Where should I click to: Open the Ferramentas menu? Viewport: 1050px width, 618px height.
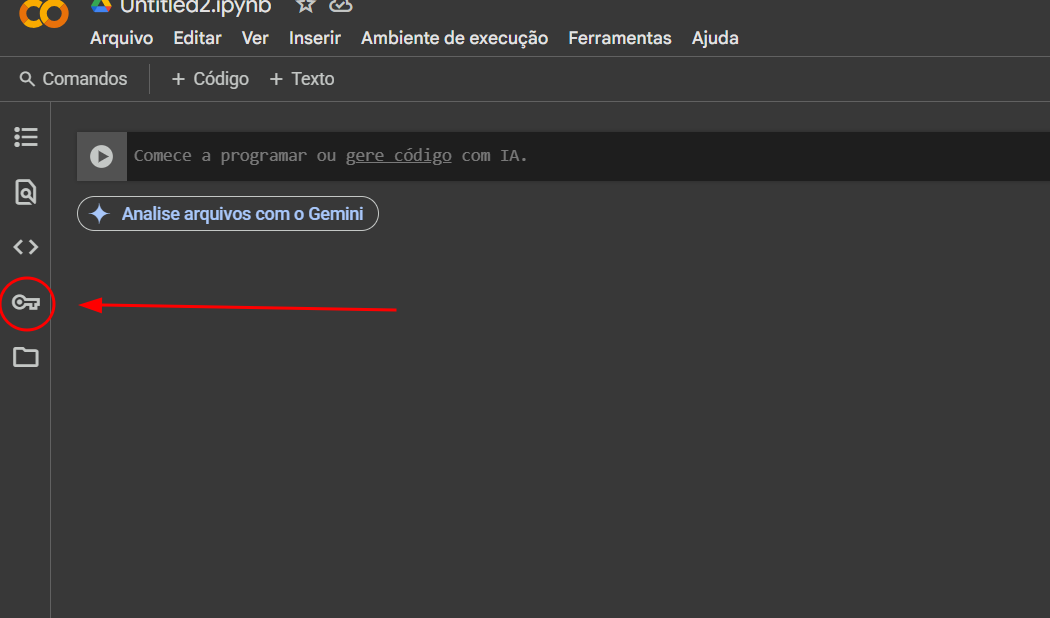[619, 38]
